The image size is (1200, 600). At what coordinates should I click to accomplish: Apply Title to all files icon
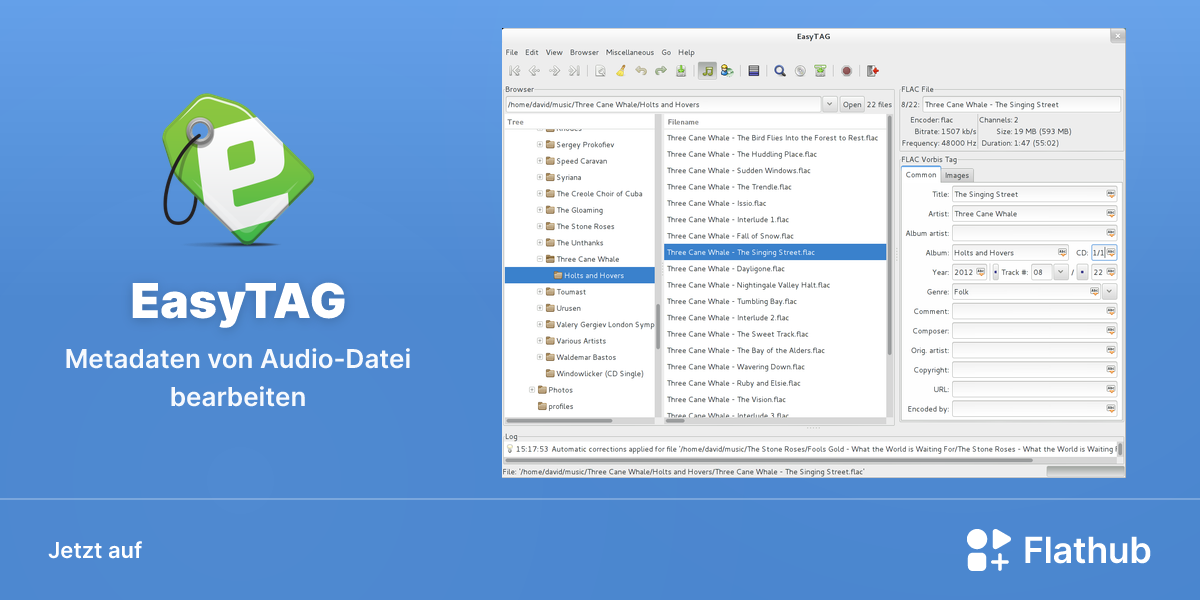pyautogui.click(x=1110, y=194)
